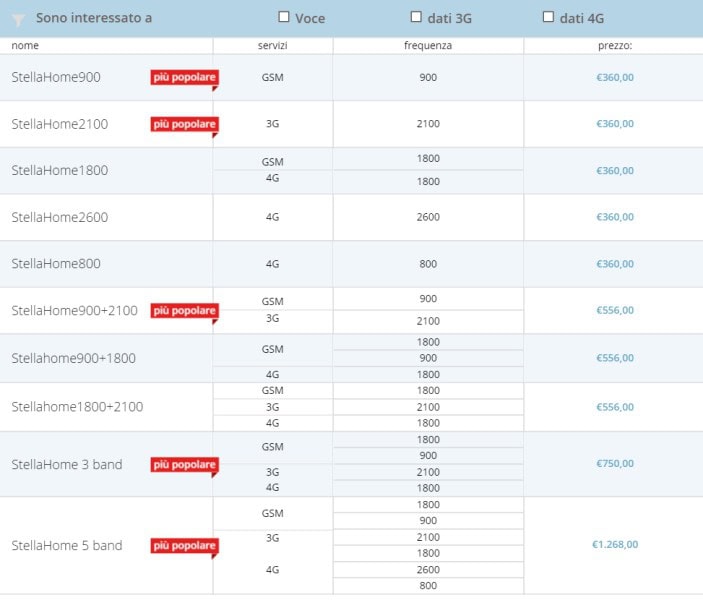Click the €750,00 price of StellaHome 3 band
Screen dimensions: 703x600
pyautogui.click(x=614, y=464)
